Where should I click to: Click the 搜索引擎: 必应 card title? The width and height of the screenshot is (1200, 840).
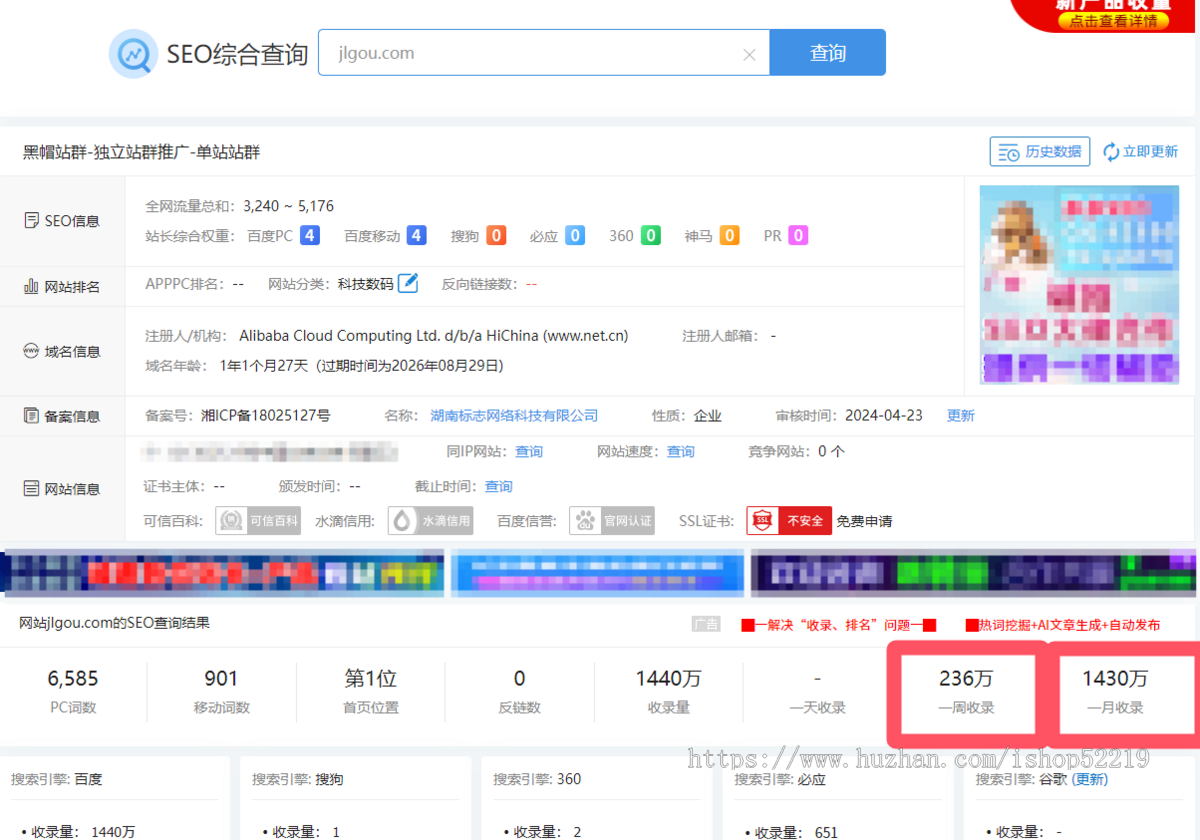[780, 779]
